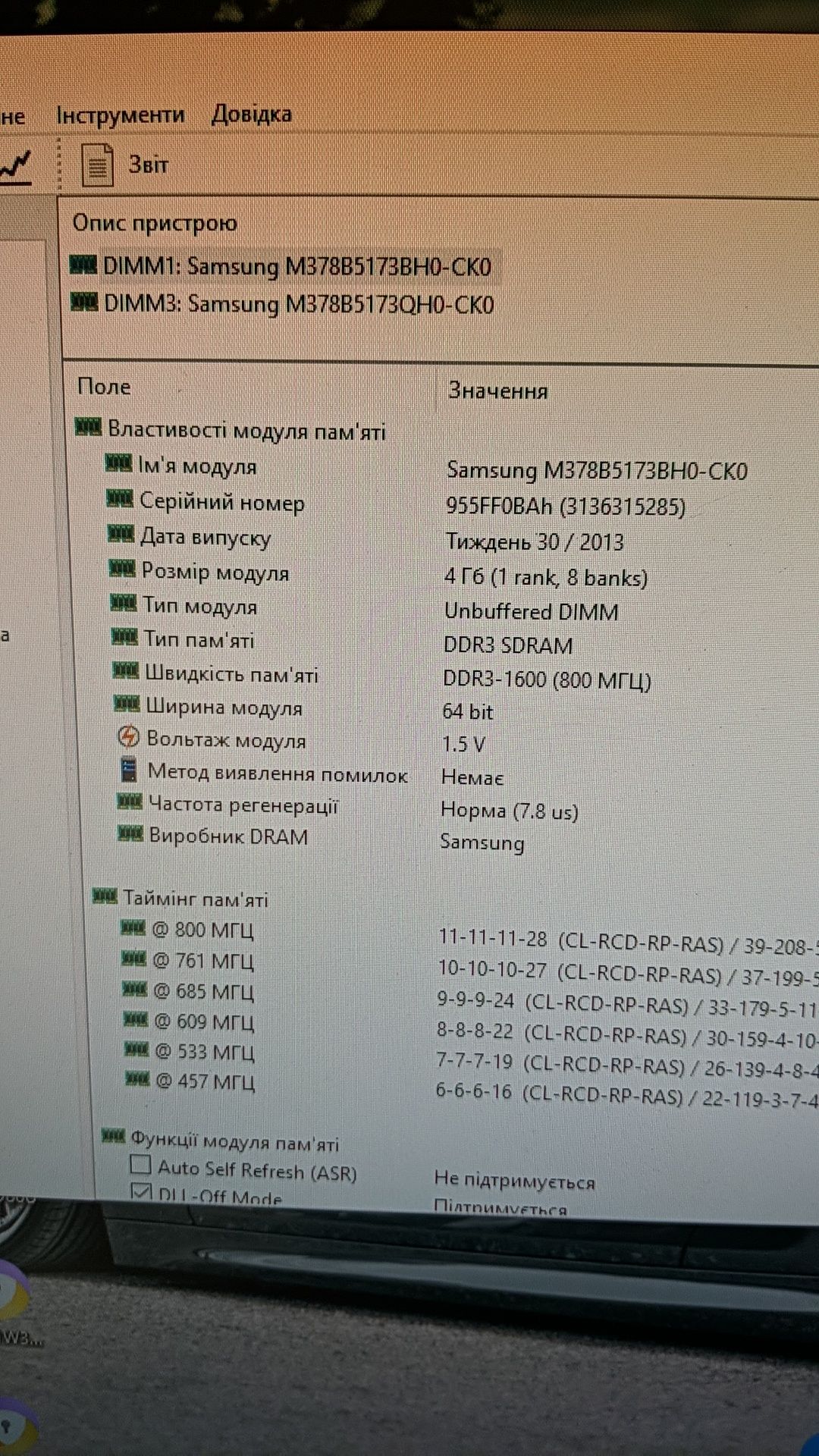Click the value 4 Гб (1 rank, 8 banks)

[x=546, y=578]
